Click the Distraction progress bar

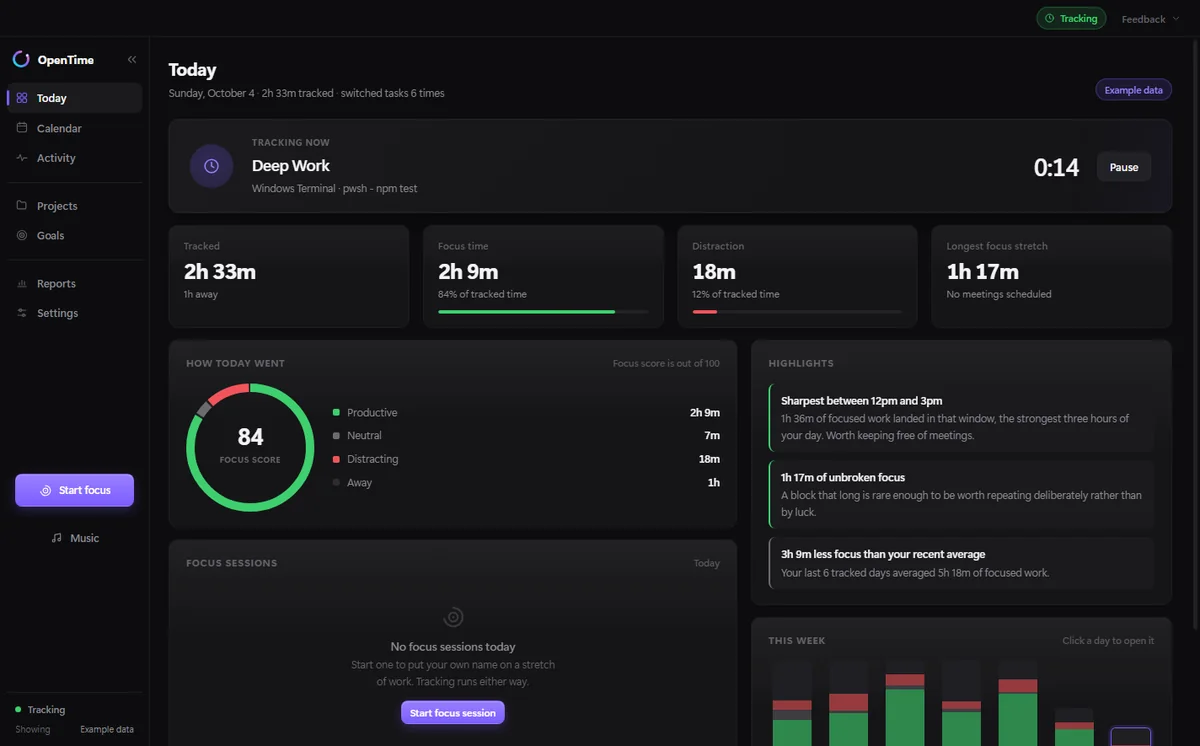797,312
